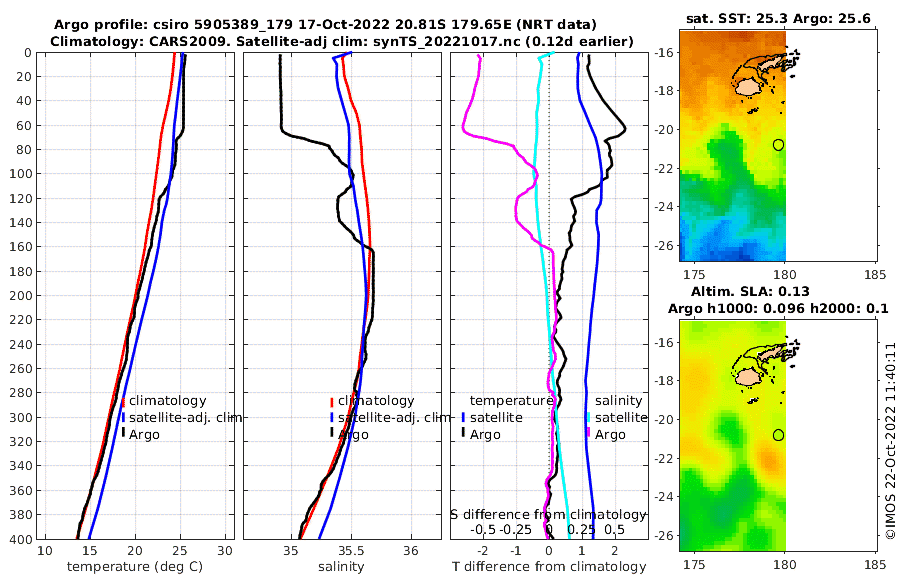Click the 'temperature (deg C)' axis label

tap(135, 567)
